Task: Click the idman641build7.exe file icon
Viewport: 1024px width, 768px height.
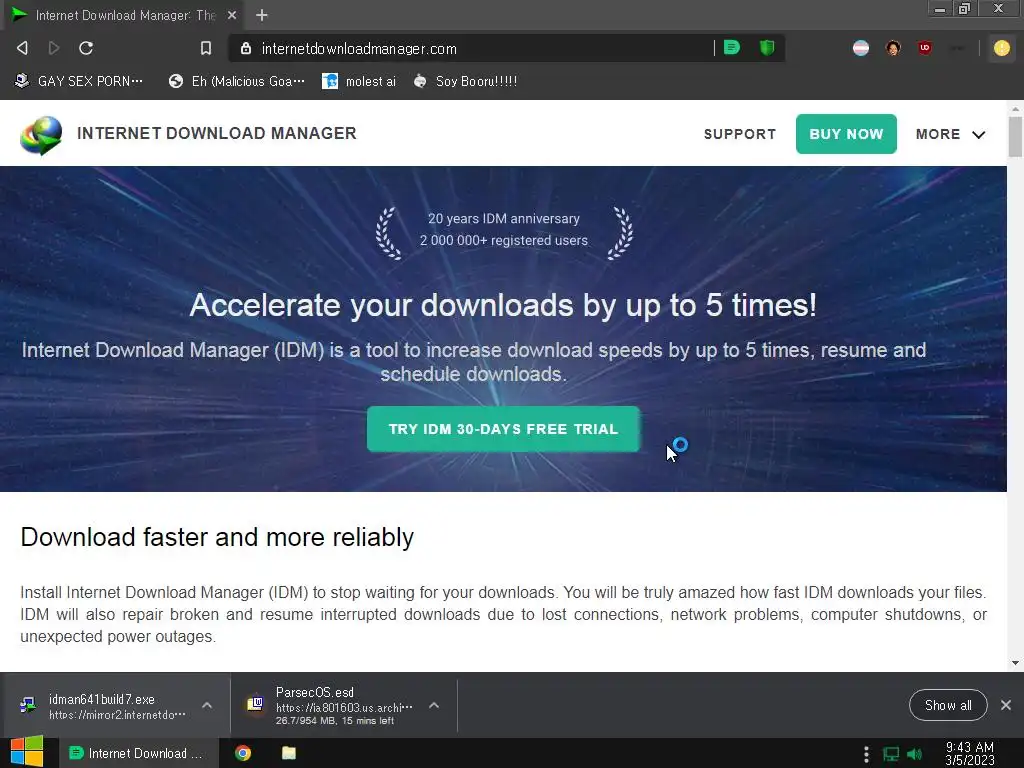Action: (27, 705)
